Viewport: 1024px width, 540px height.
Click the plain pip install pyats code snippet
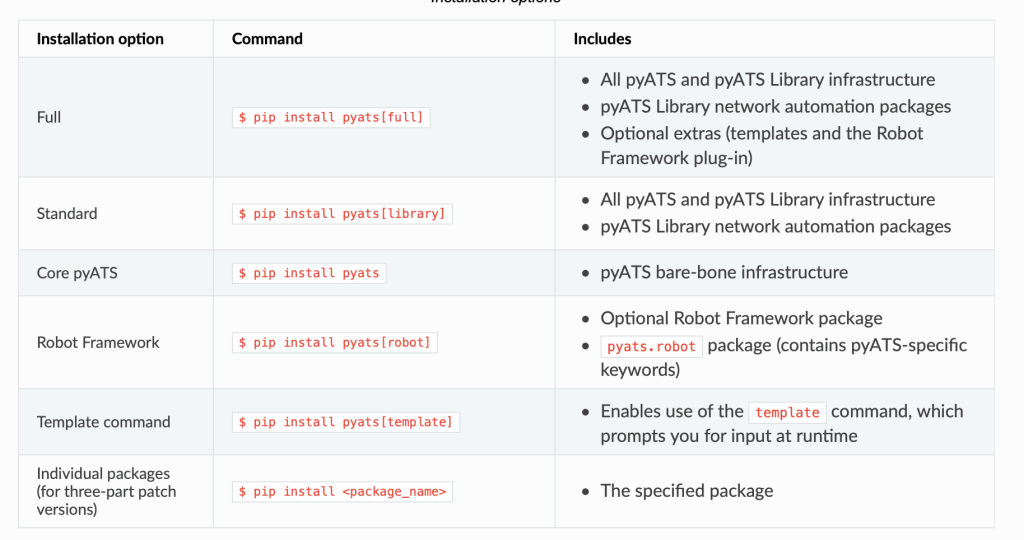click(309, 273)
